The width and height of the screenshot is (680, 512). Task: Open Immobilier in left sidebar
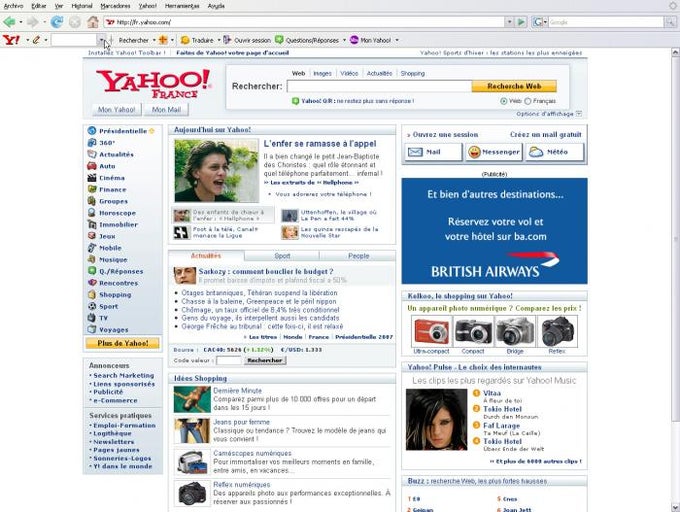(118, 225)
